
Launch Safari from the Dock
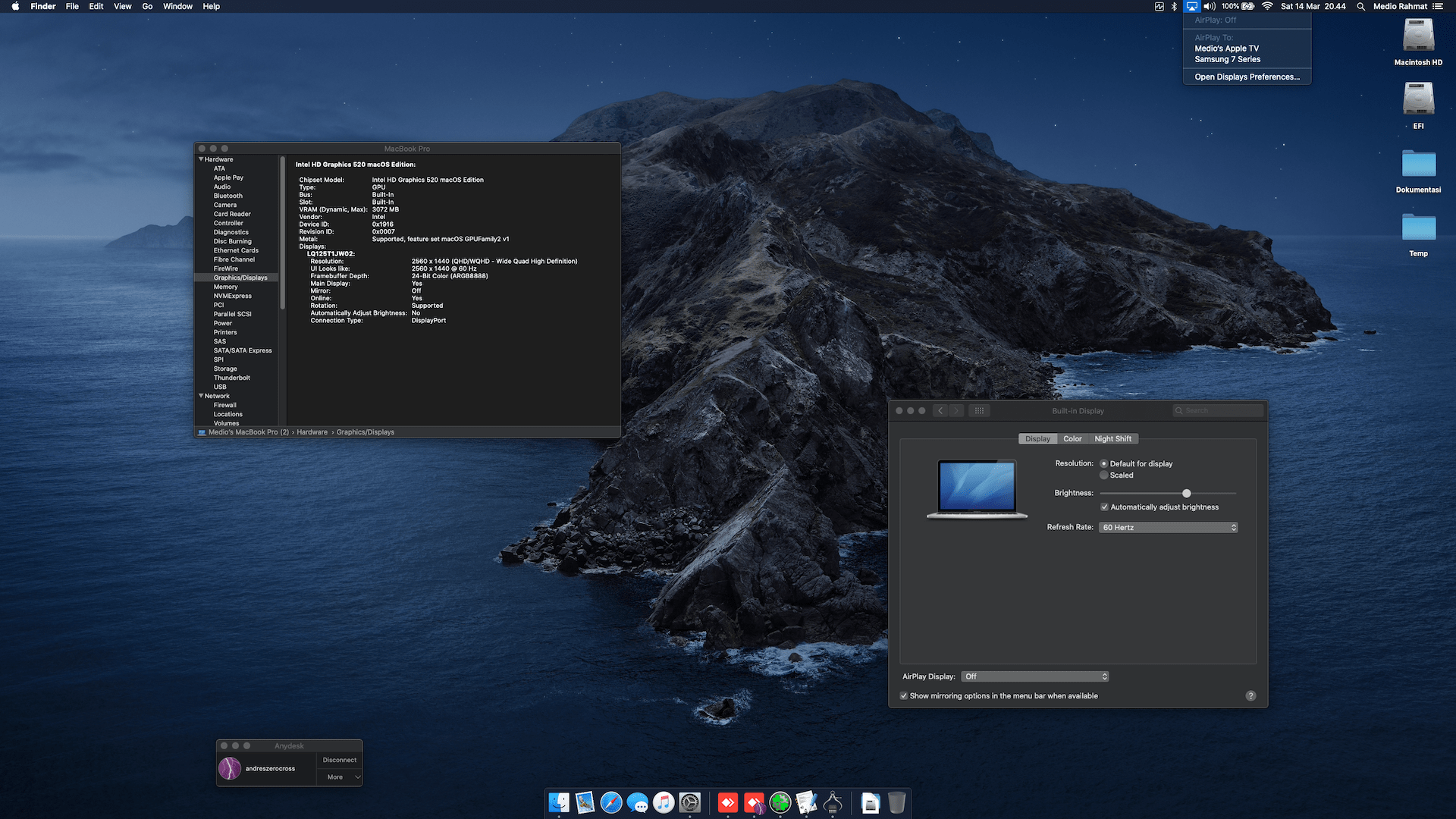pyautogui.click(x=611, y=802)
